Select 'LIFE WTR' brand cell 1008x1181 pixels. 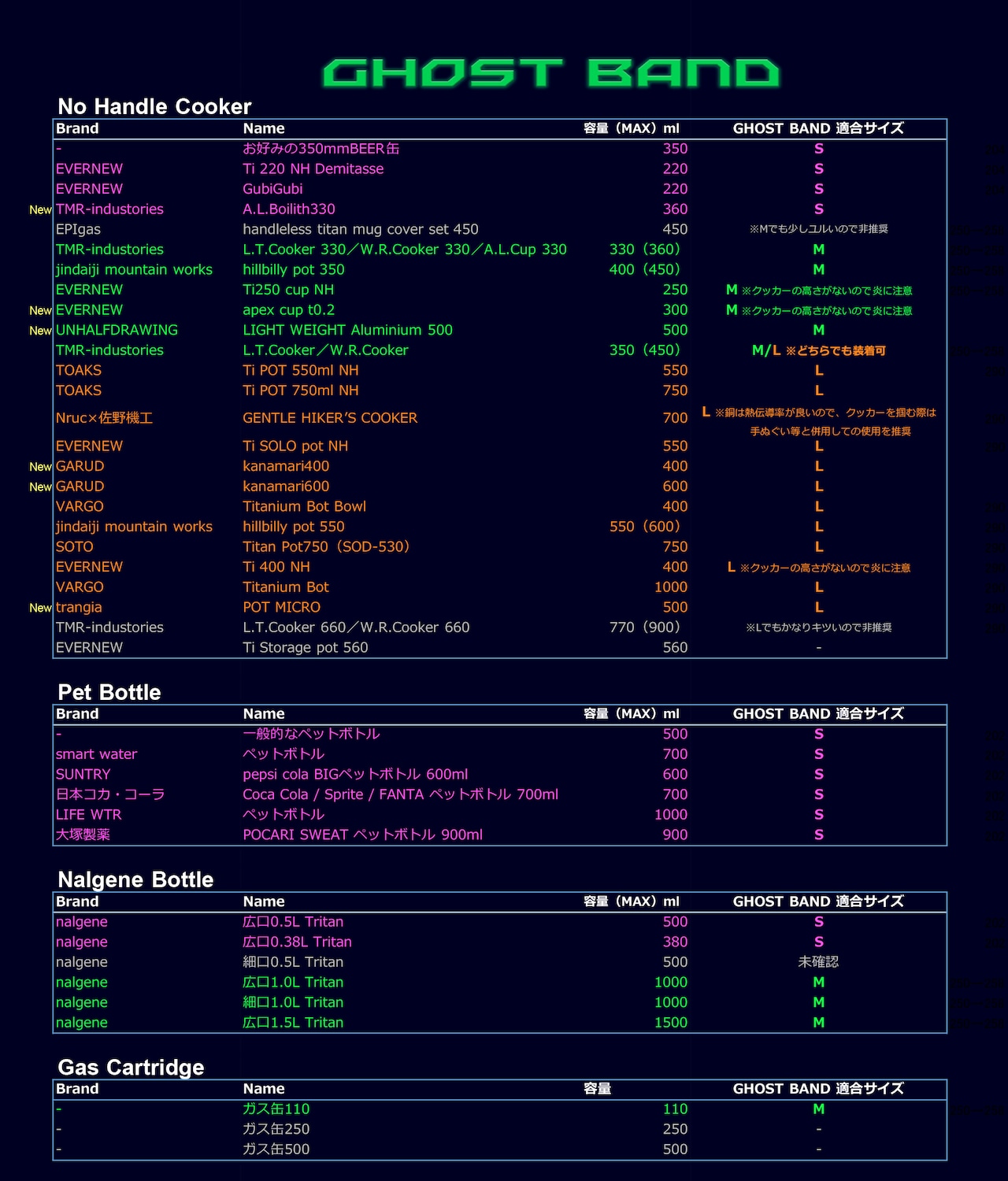click(88, 815)
